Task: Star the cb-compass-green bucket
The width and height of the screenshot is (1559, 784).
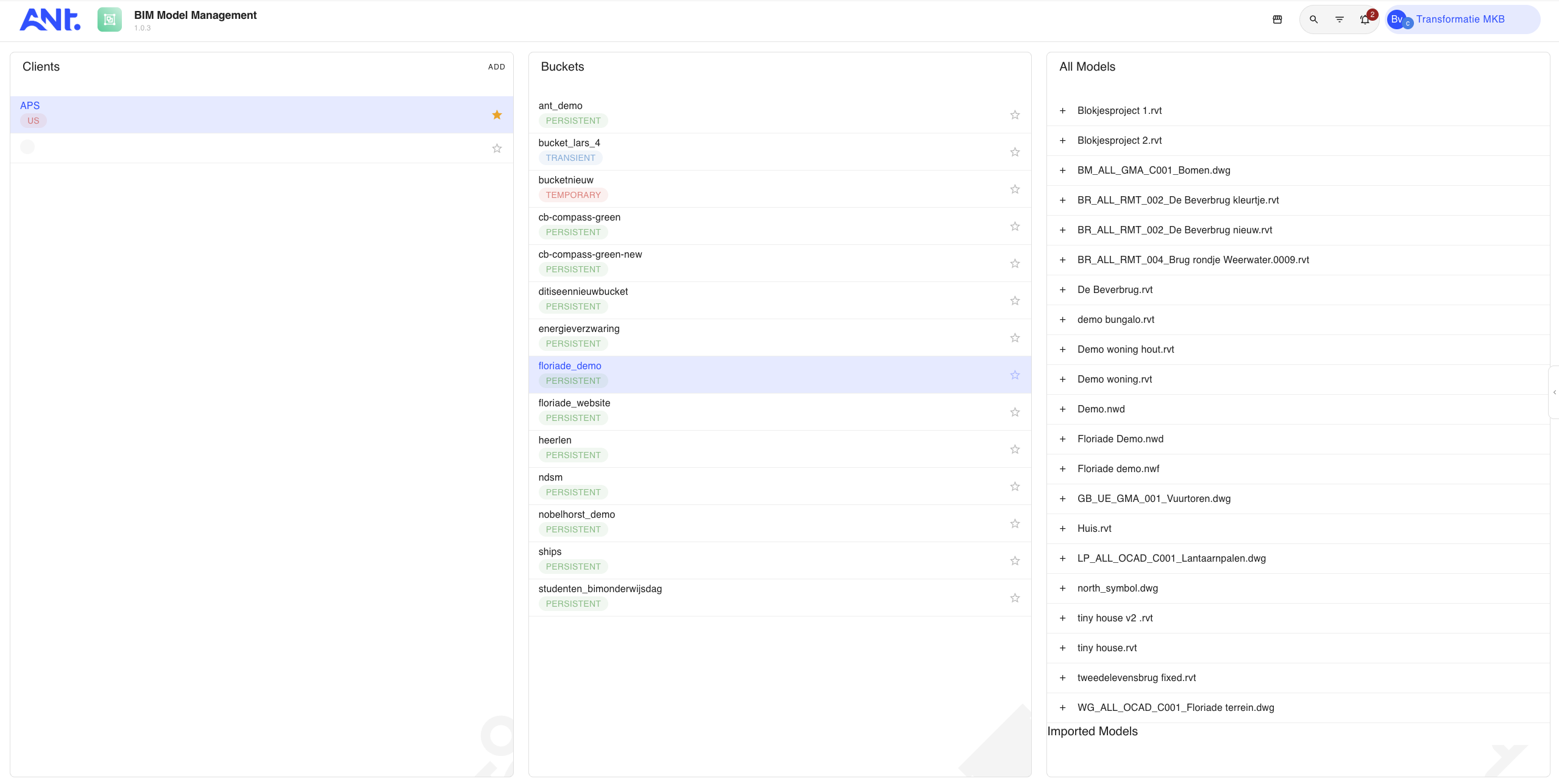Action: click(1015, 226)
